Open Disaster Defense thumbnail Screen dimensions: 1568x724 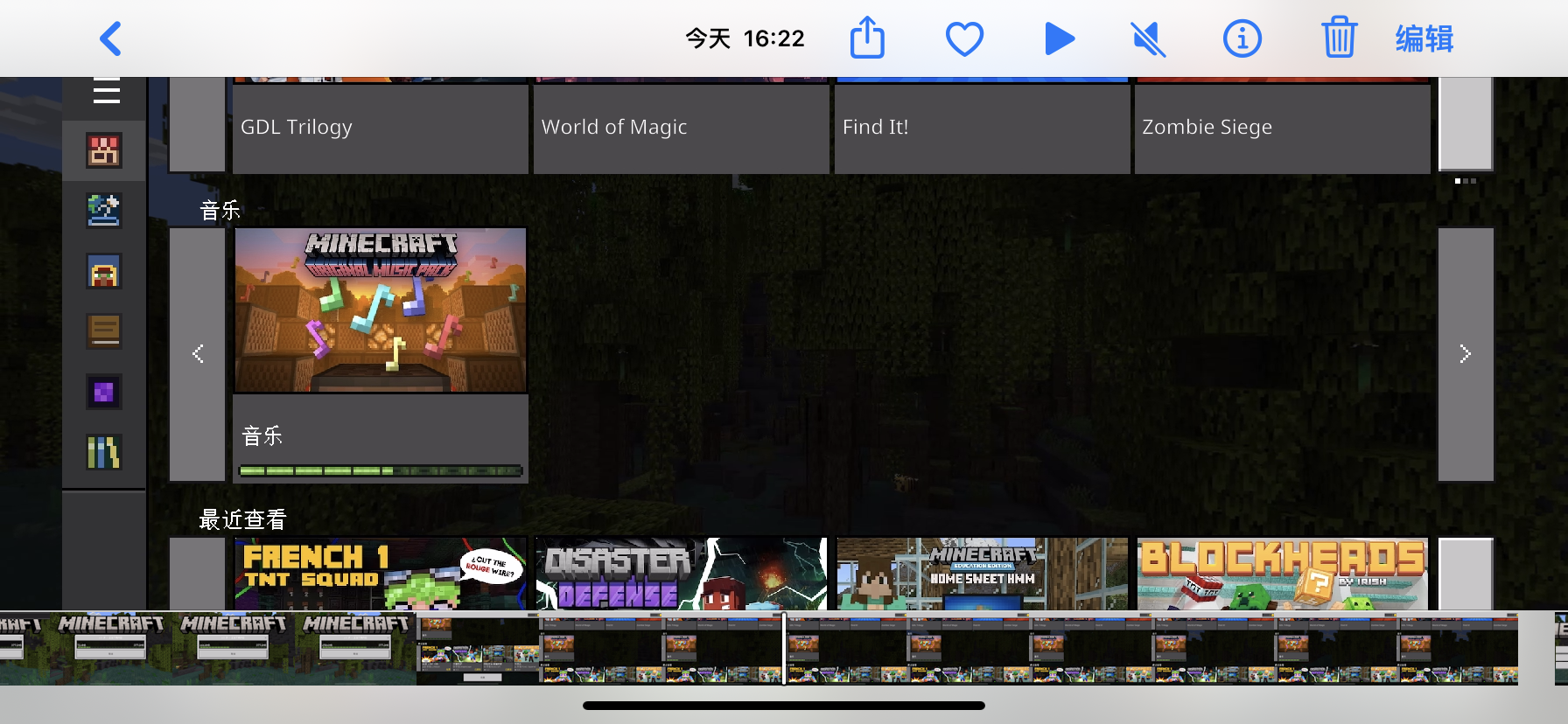682,574
